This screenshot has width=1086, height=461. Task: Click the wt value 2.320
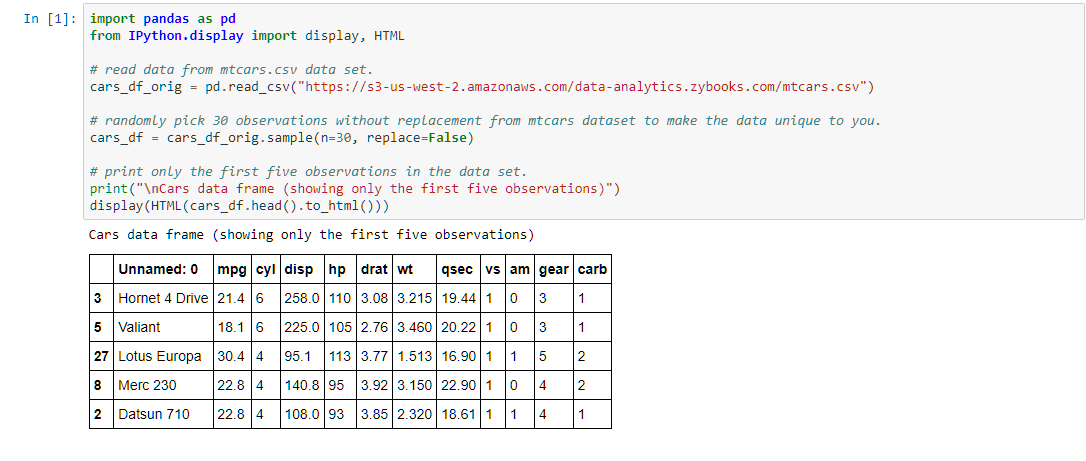point(414,415)
